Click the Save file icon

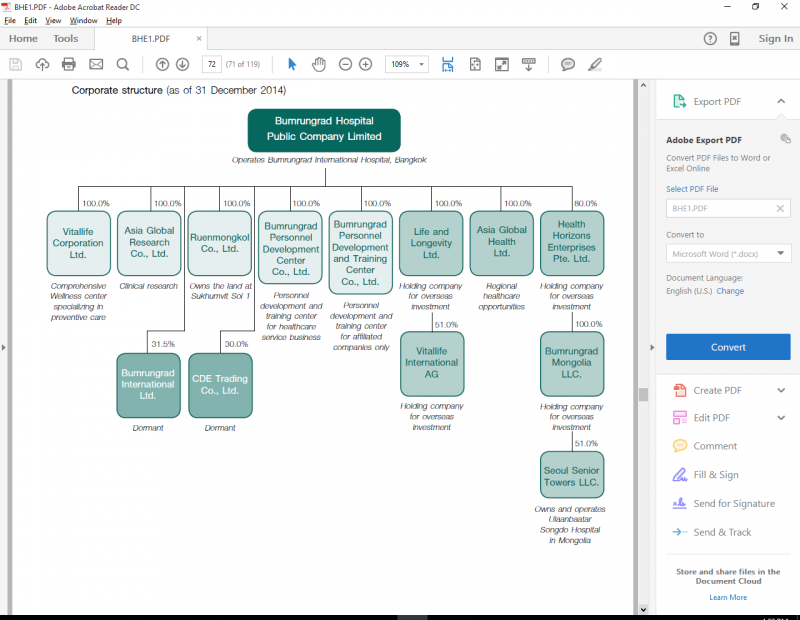15,64
